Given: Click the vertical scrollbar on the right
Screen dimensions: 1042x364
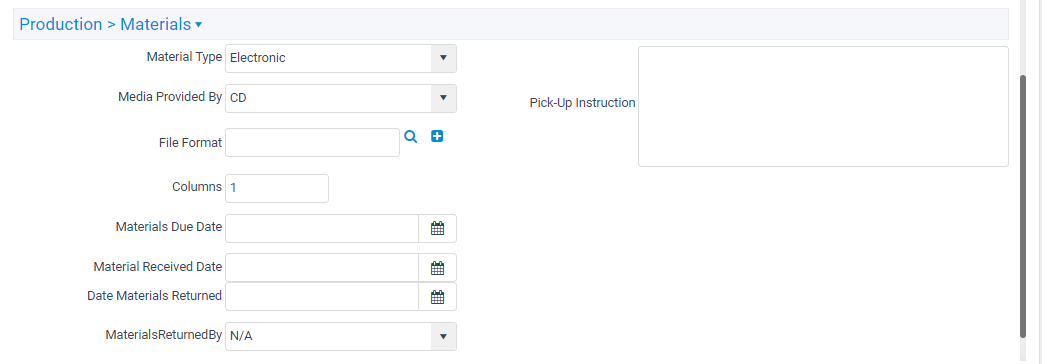Looking at the screenshot, I should pyautogui.click(x=1023, y=206).
